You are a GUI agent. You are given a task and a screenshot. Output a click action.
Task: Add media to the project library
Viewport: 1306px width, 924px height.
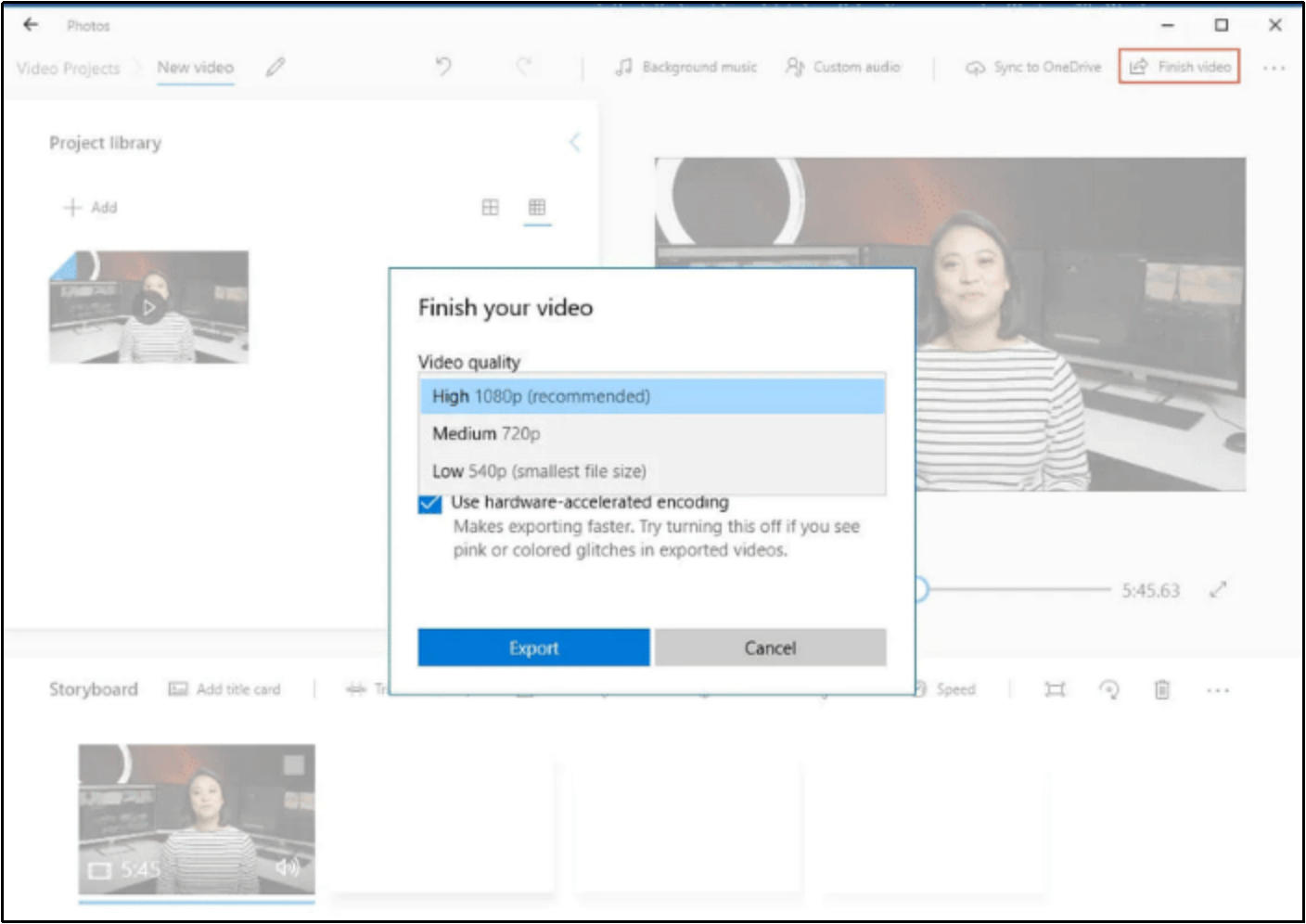click(90, 207)
